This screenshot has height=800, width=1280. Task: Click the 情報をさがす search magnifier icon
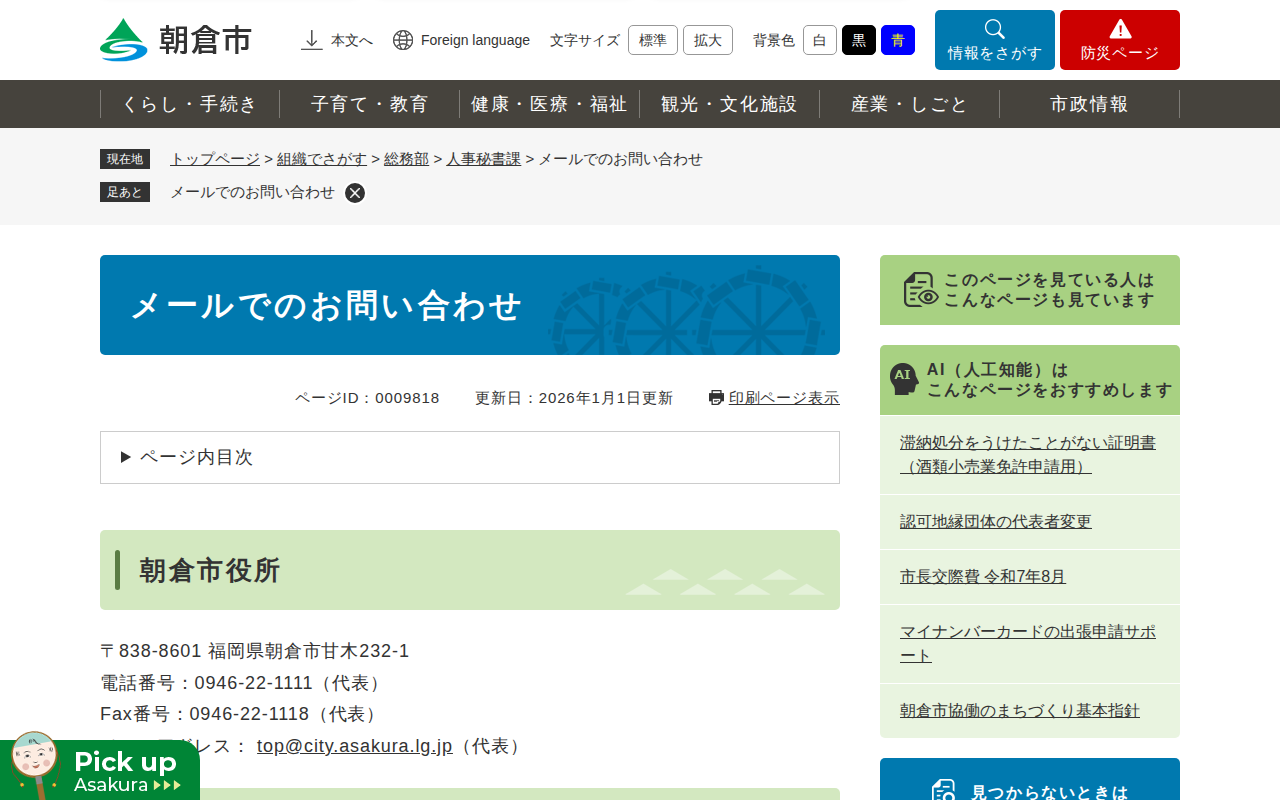tap(994, 31)
